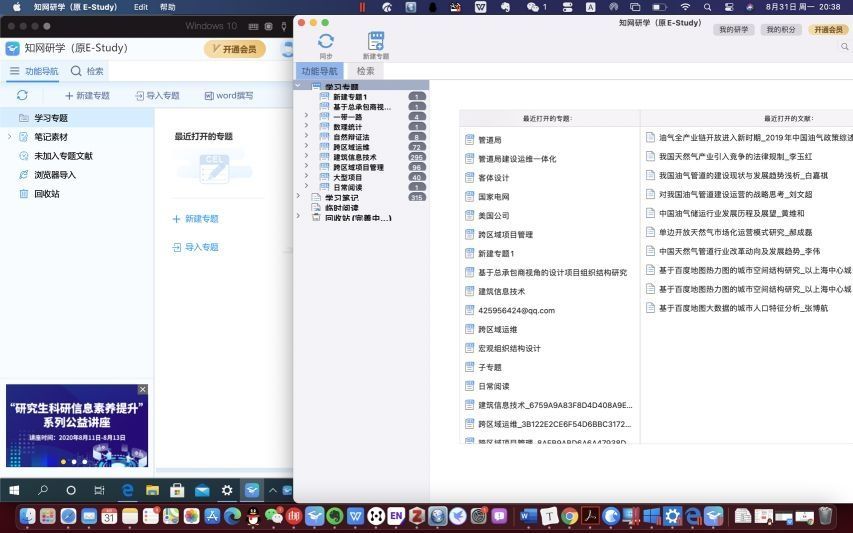The image size is (853, 533).
Task: Open 回收站 in Windows app sidebar
Action: (x=47, y=194)
